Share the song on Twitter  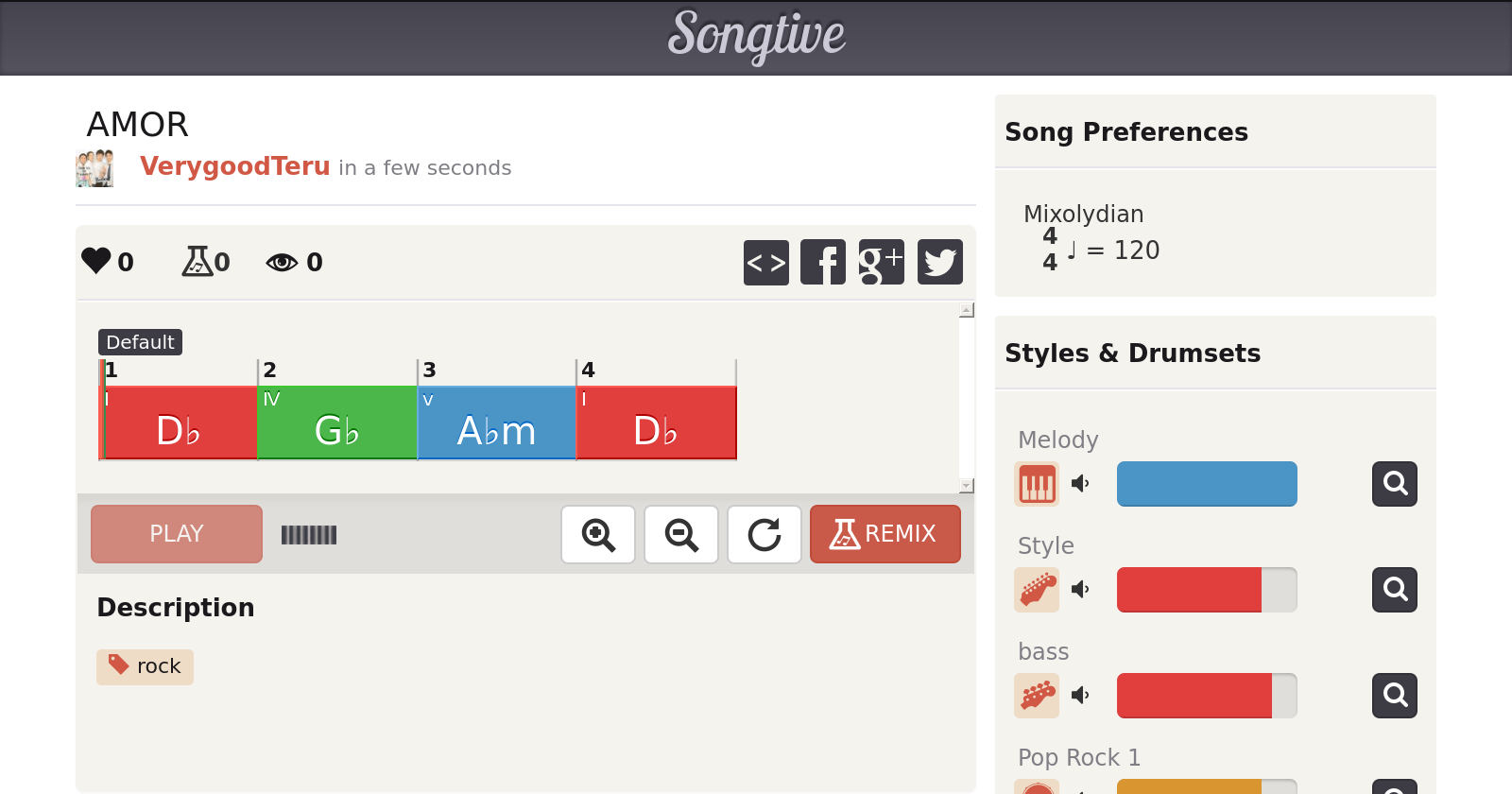point(939,262)
